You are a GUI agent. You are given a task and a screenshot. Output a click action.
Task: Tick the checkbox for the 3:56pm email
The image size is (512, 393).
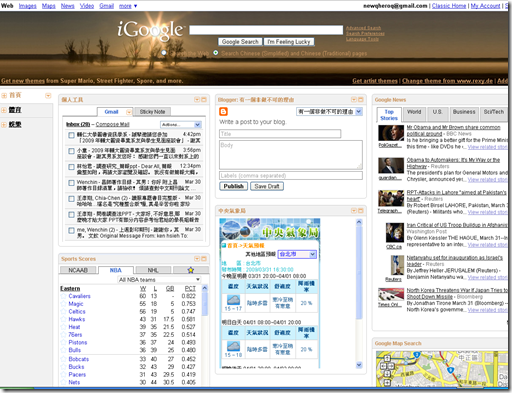[71, 151]
